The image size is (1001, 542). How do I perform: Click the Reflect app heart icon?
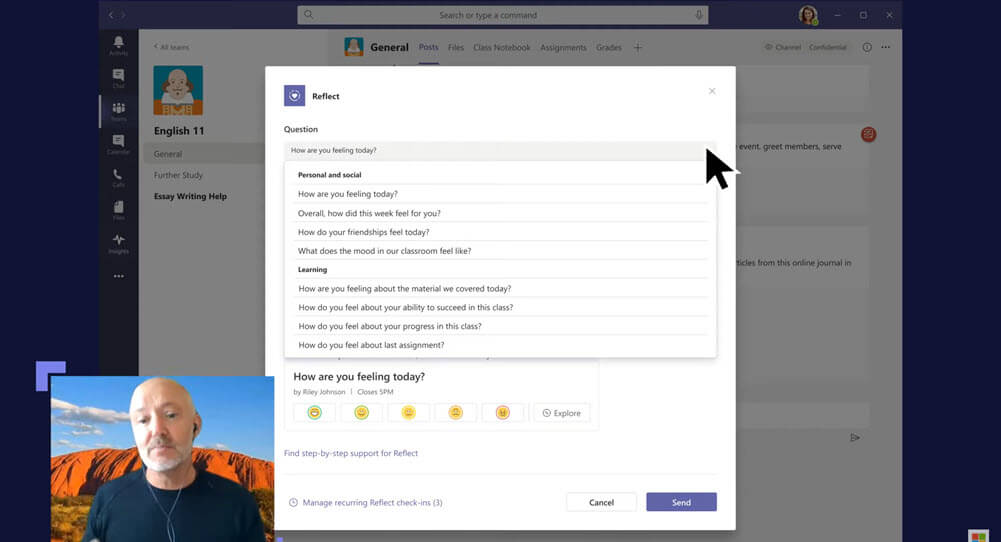[294, 96]
